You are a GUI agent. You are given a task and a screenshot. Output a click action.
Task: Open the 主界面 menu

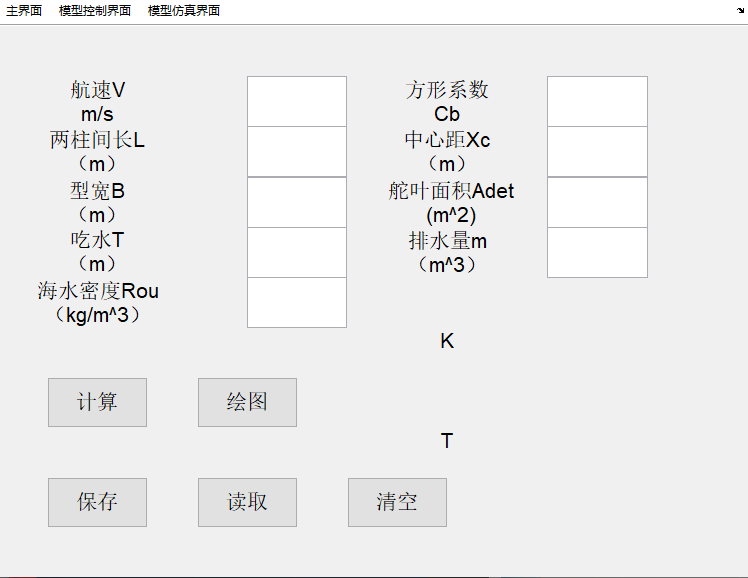tap(24, 11)
